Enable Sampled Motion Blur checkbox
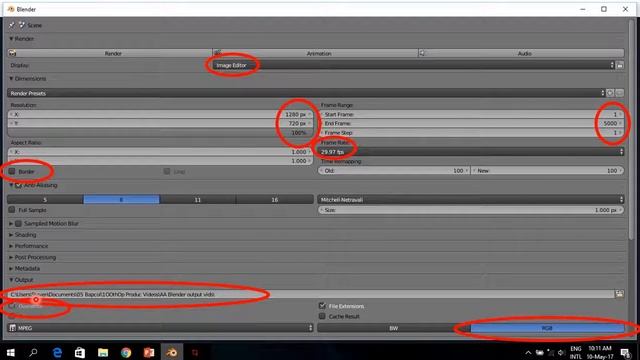640x360 pixels. [18, 223]
